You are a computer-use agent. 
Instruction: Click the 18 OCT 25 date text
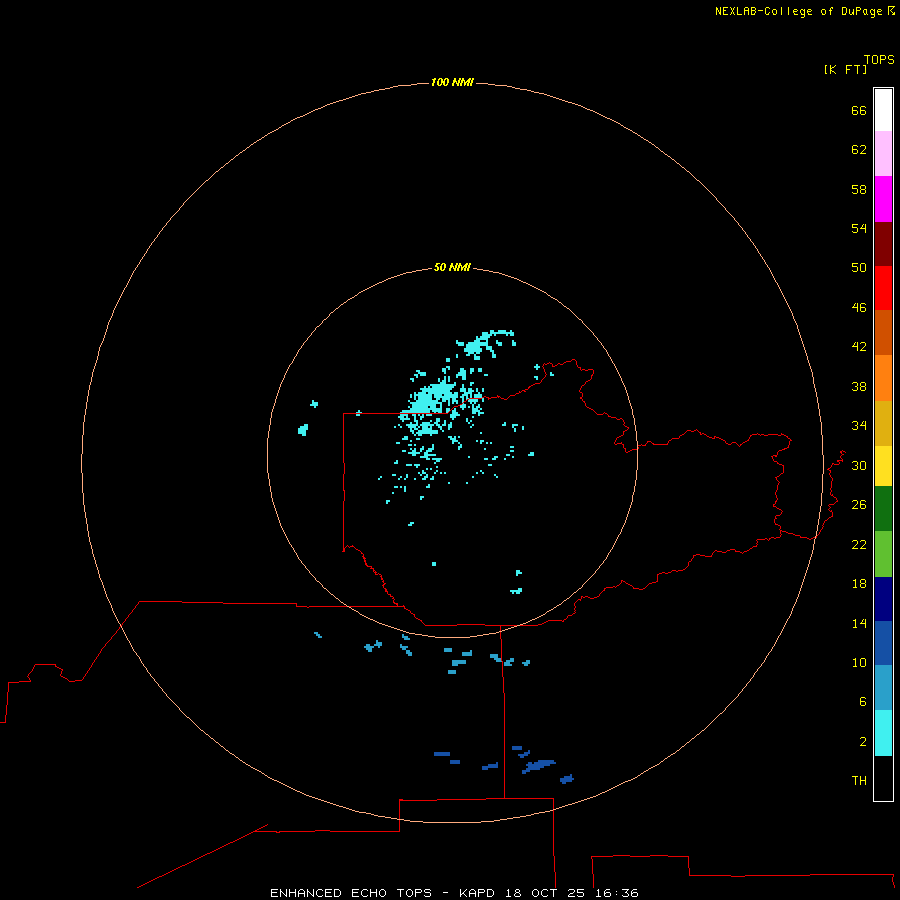click(545, 893)
